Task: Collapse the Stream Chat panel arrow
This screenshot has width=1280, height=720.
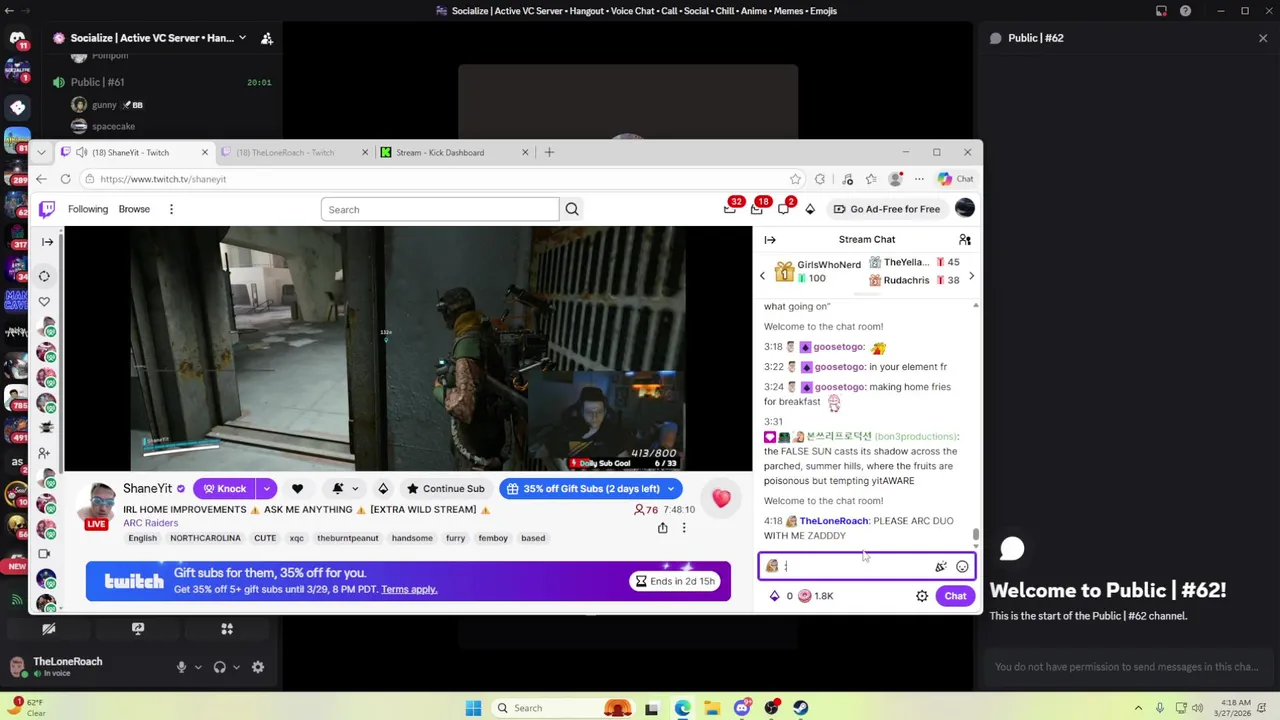Action: [770, 240]
